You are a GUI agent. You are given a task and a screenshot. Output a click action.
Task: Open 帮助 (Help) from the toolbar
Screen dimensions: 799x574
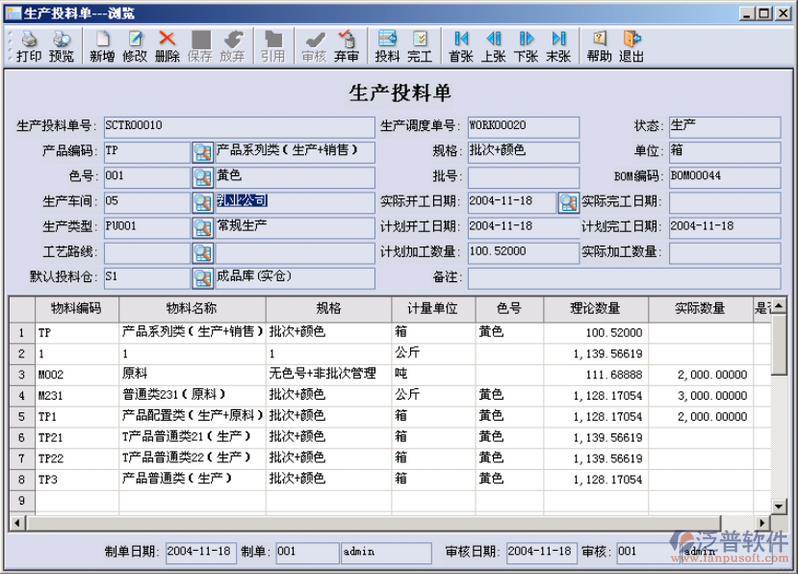(x=599, y=45)
